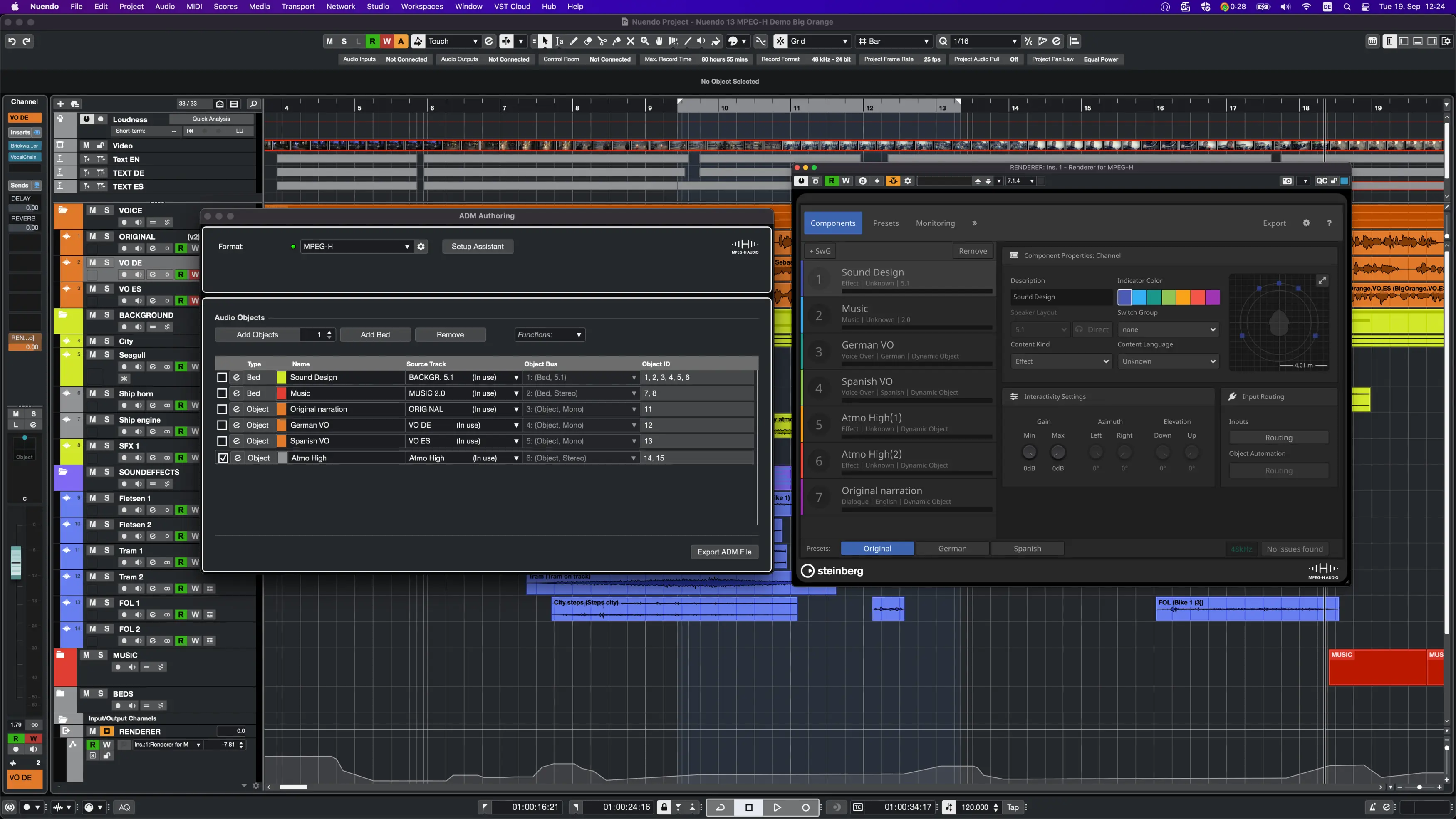Toggle checkbox for Music audio object row
Viewport: 1456px width, 819px height.
tap(222, 393)
